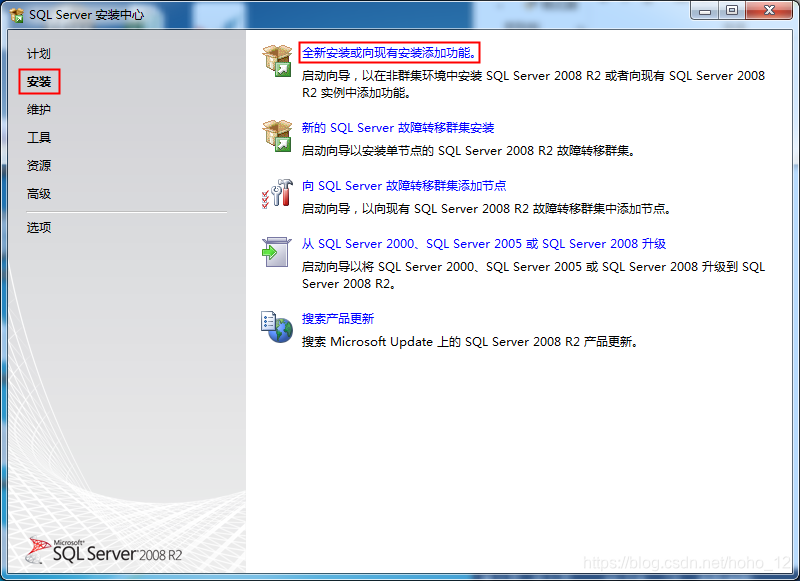This screenshot has height=581, width=800.
Task: Click the description 启动向导以将 SQL Server 2000
Action: pos(533,275)
